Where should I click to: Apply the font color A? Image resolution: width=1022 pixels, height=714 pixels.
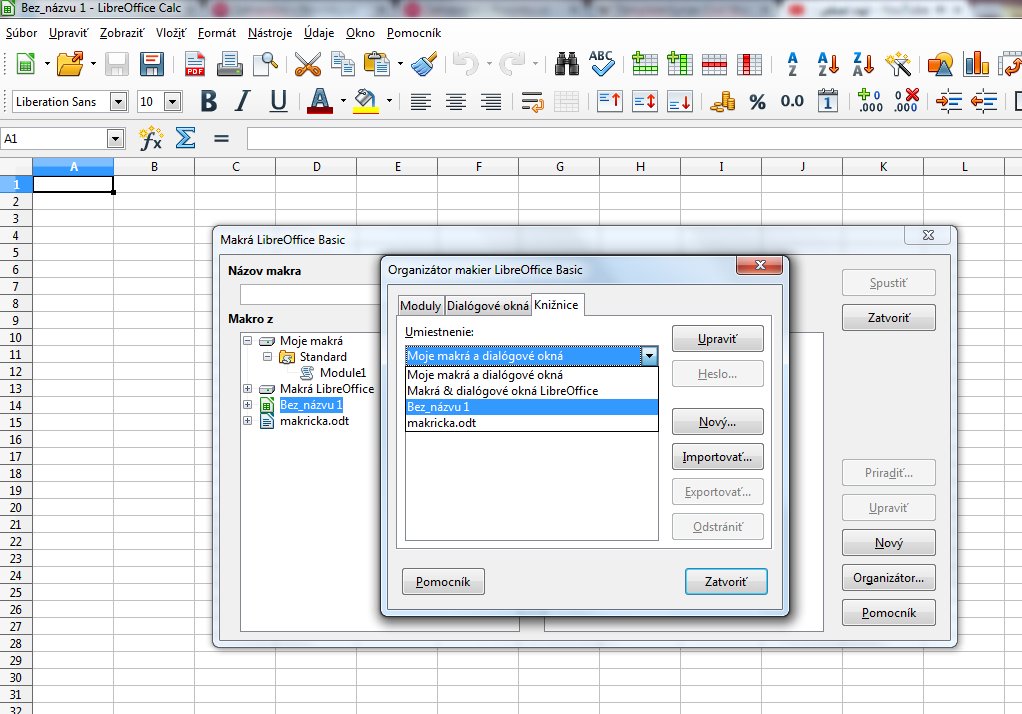click(319, 101)
